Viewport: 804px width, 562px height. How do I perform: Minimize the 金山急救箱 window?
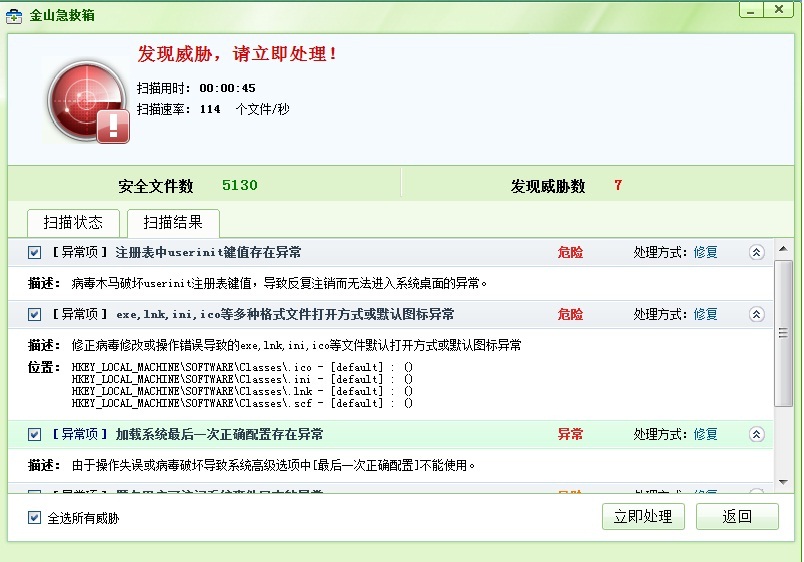[x=751, y=10]
